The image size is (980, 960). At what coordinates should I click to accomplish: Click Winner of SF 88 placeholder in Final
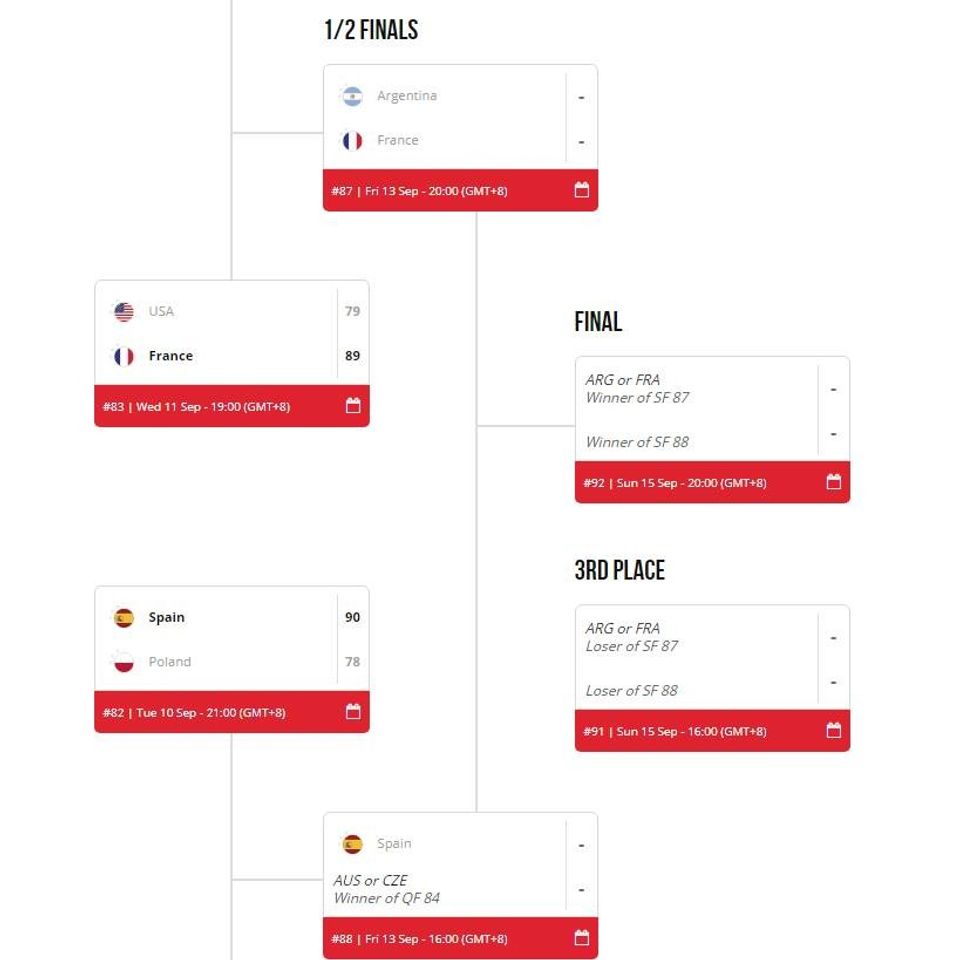[x=637, y=442]
